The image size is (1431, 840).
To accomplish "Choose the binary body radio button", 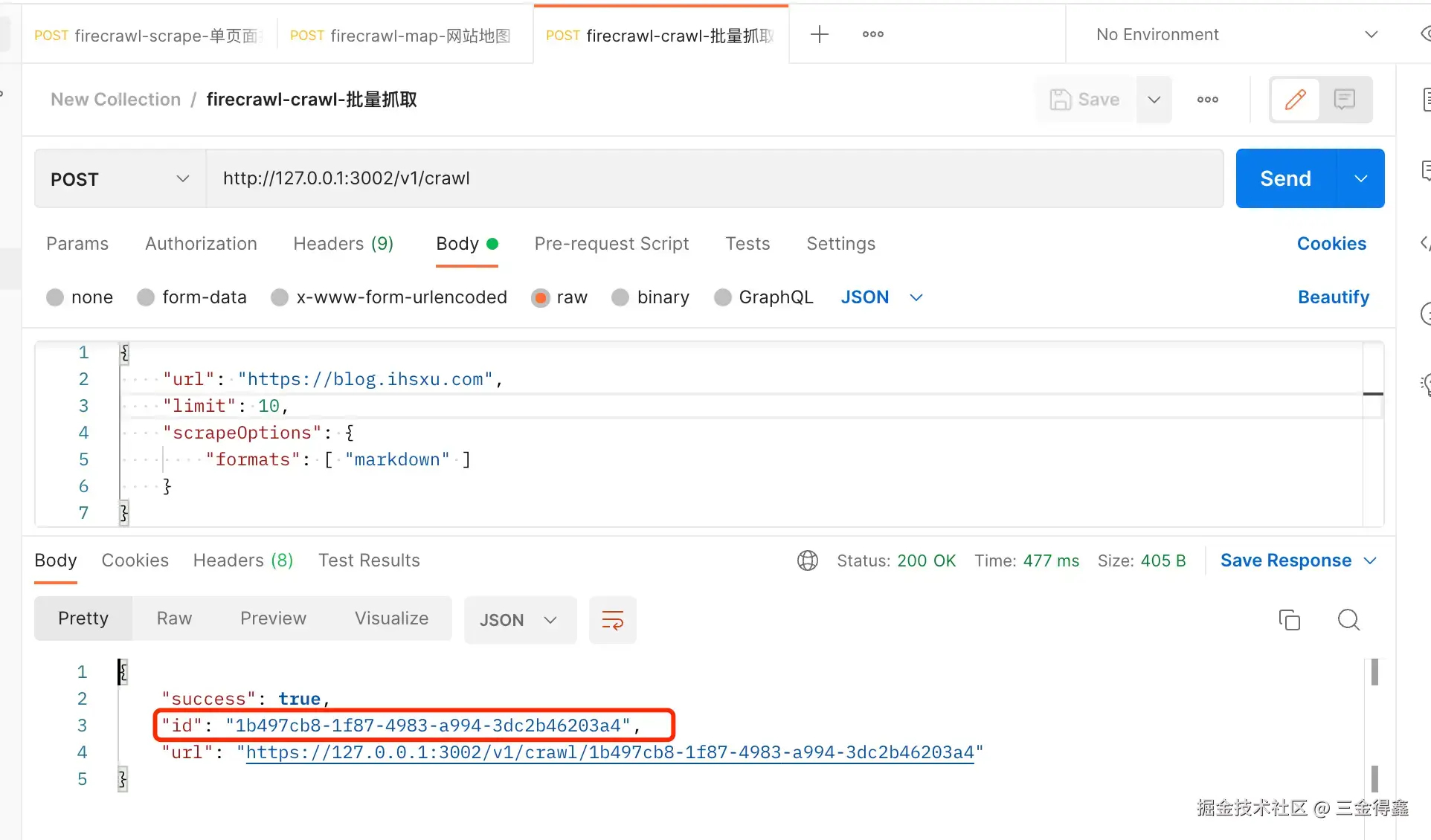I will coord(620,297).
